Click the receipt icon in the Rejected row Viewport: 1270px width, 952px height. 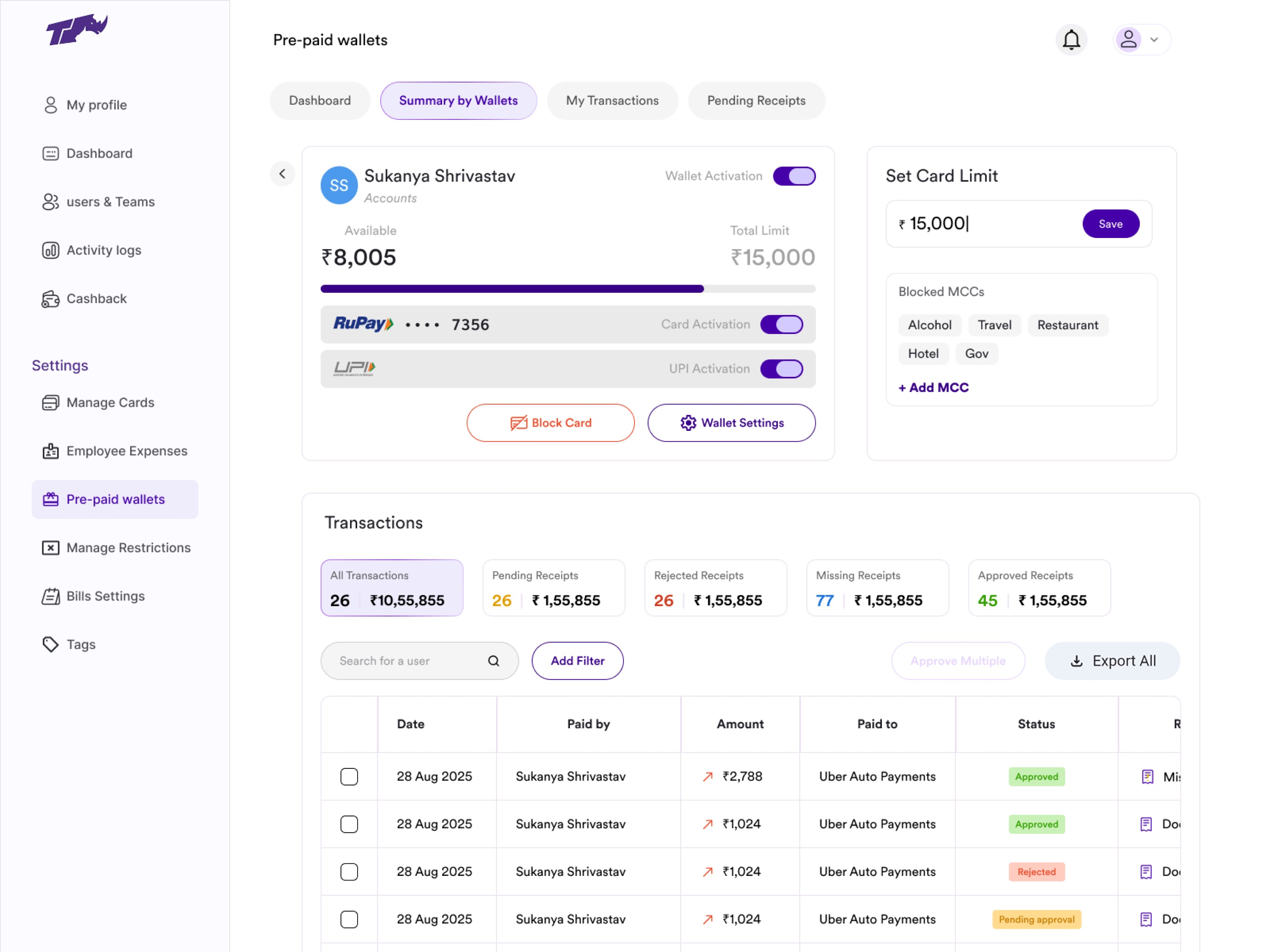(1147, 872)
